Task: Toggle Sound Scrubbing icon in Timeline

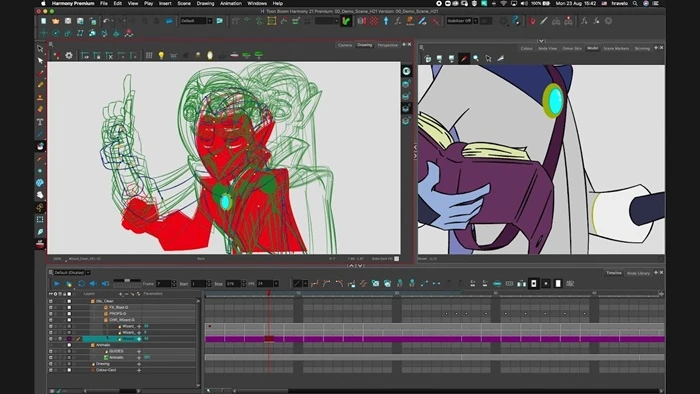Action: pyautogui.click(x=105, y=283)
